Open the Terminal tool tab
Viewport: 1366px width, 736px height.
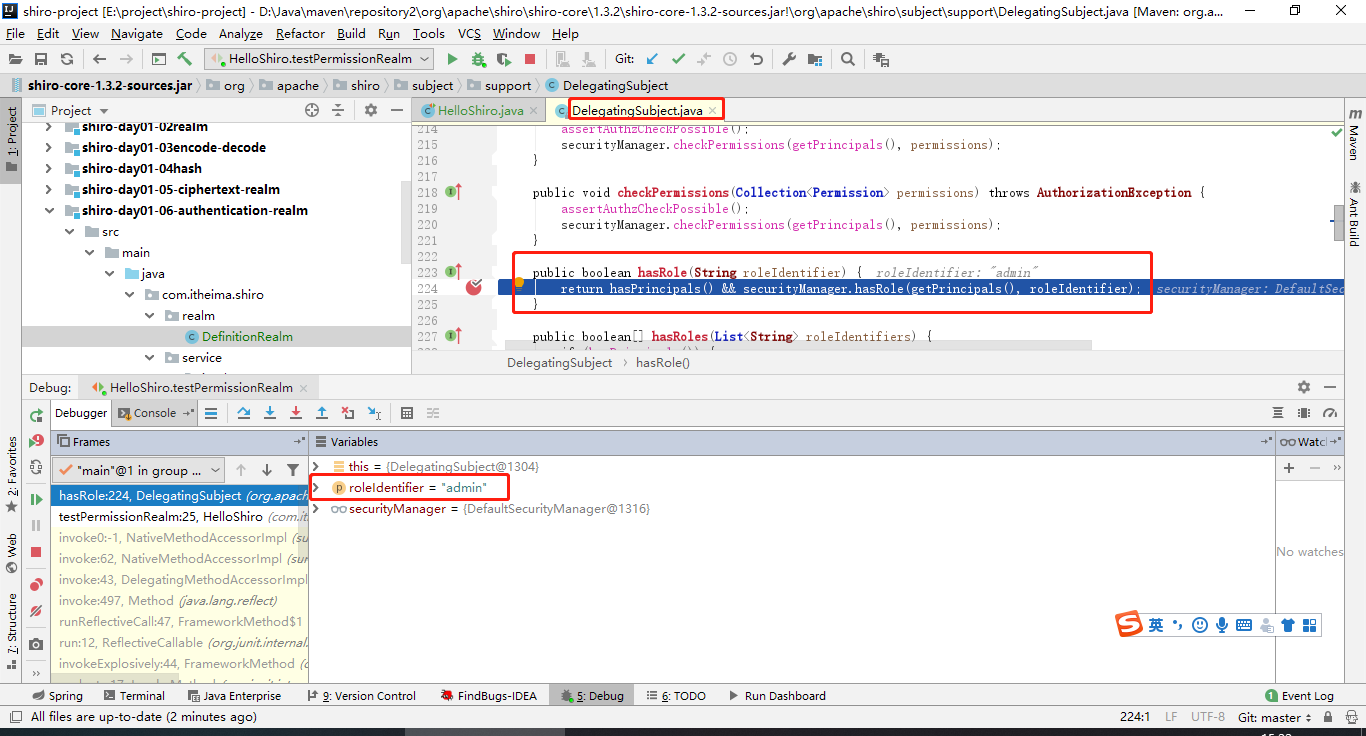coord(134,696)
